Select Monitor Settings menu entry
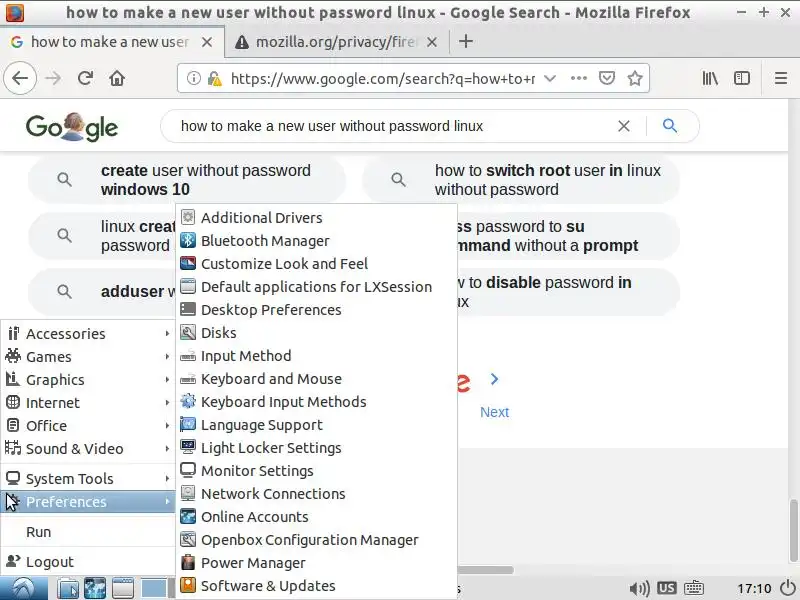 point(257,471)
